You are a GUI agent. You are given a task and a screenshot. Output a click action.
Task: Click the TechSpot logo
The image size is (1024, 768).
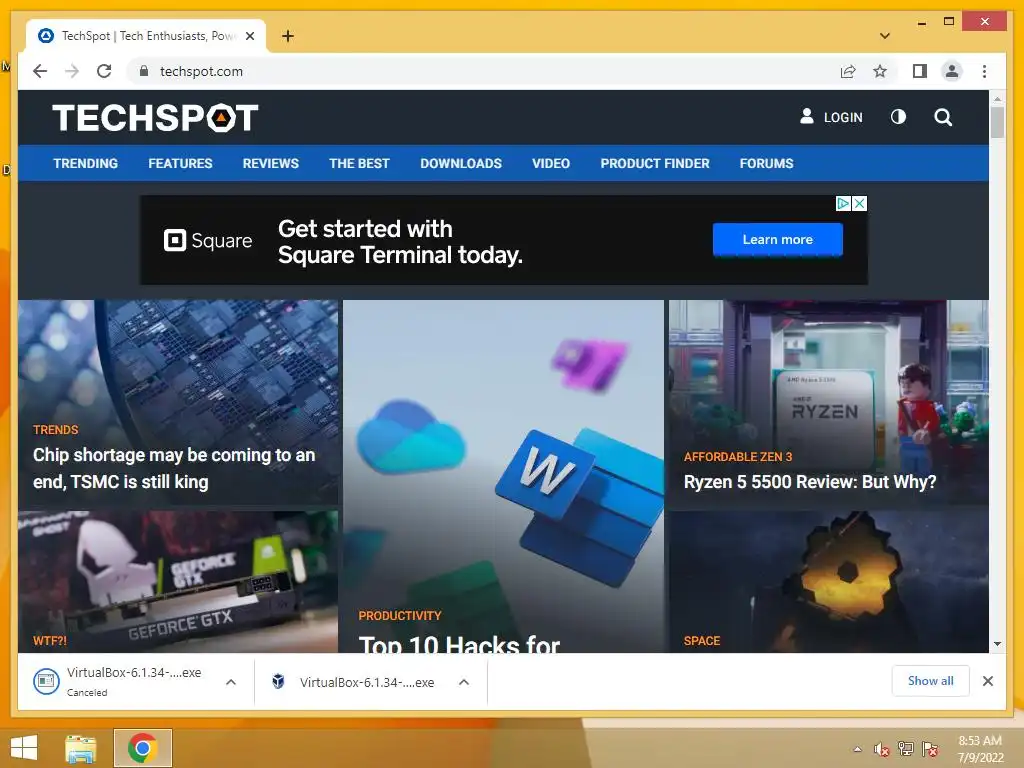click(x=155, y=118)
